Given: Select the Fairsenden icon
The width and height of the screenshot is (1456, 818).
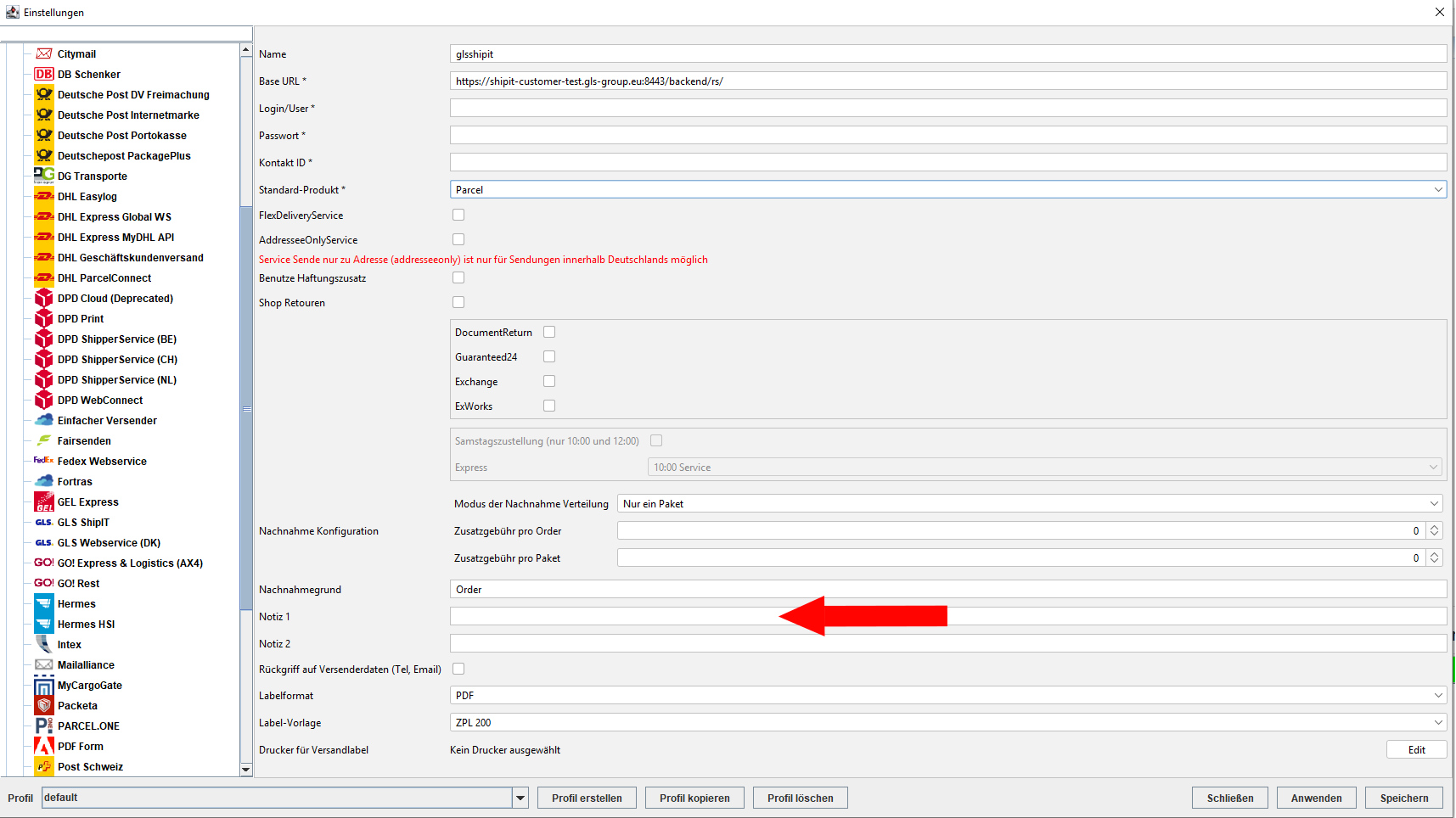Looking at the screenshot, I should coord(44,440).
